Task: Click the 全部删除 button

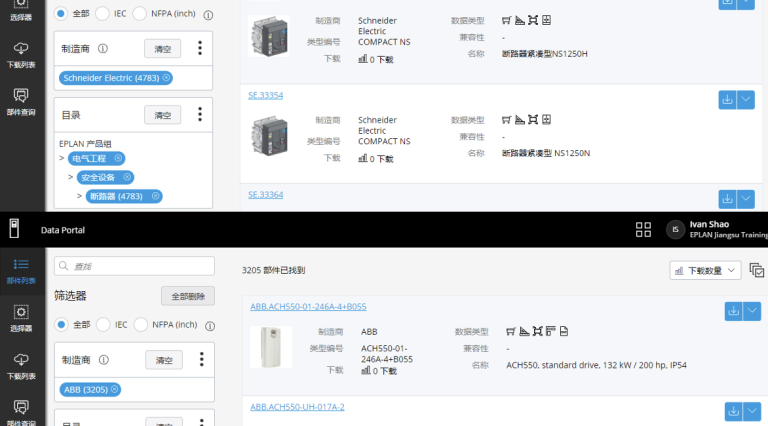Action: click(187, 296)
